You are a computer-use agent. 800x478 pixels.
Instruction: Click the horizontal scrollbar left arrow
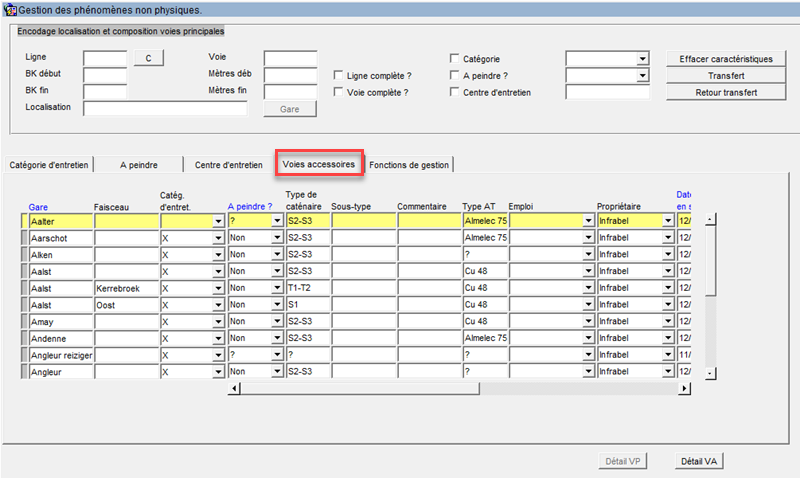pyautogui.click(x=234, y=389)
